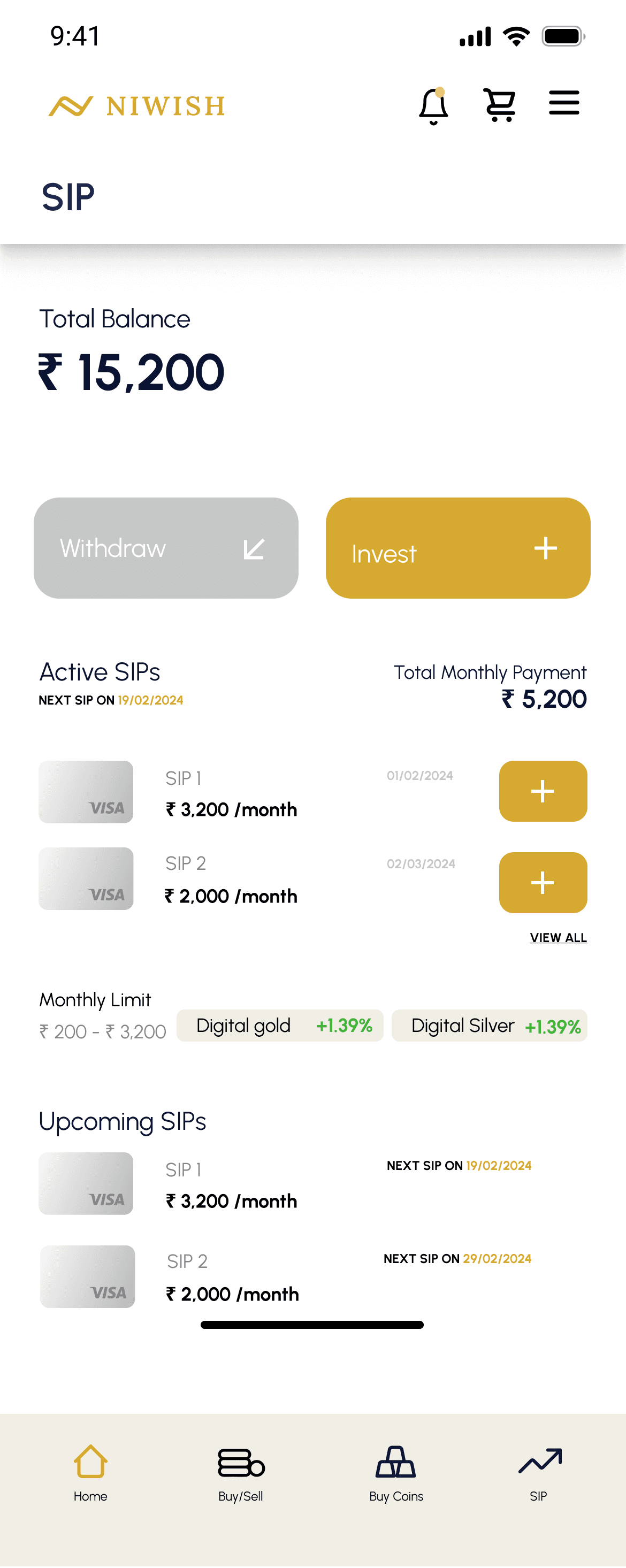626x1568 pixels.
Task: Add to SIP 2 with plus button
Action: pyautogui.click(x=543, y=882)
